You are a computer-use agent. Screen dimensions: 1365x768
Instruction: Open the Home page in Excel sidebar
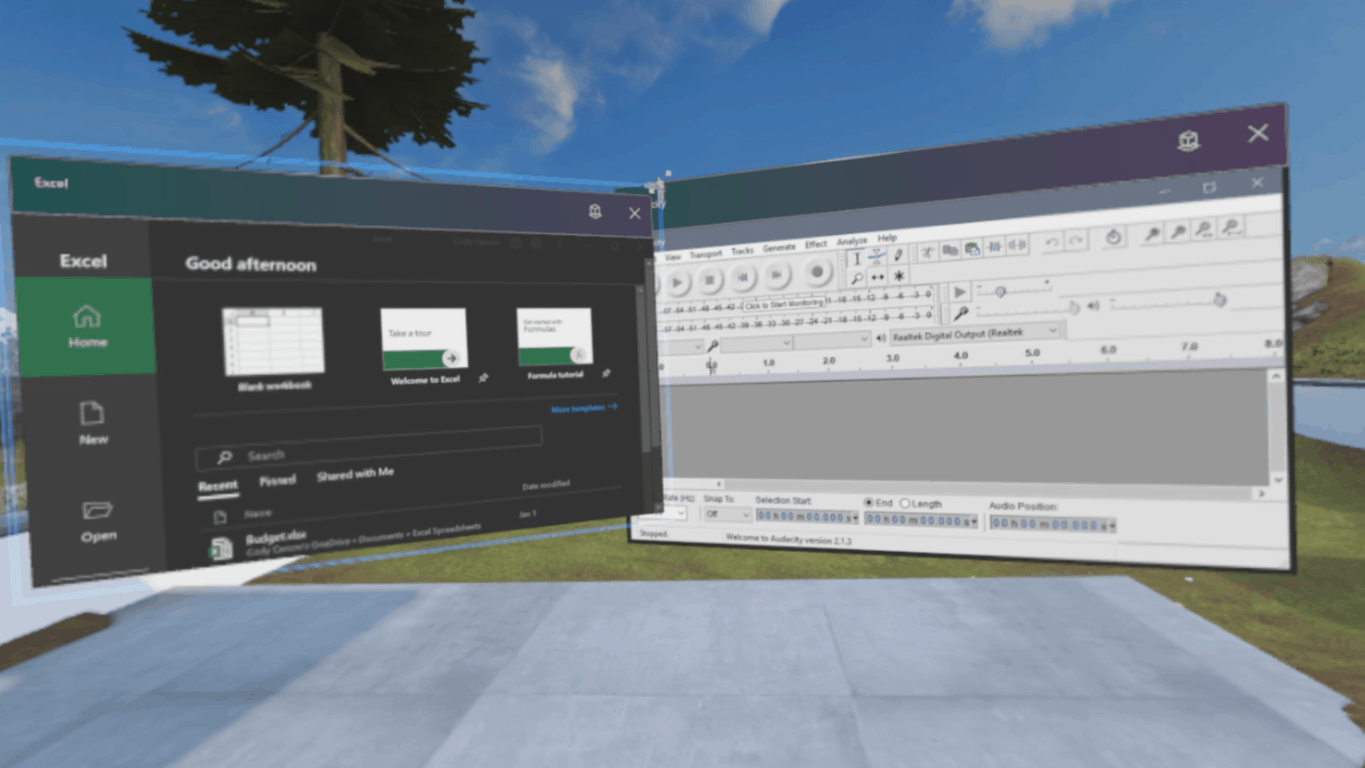85,327
